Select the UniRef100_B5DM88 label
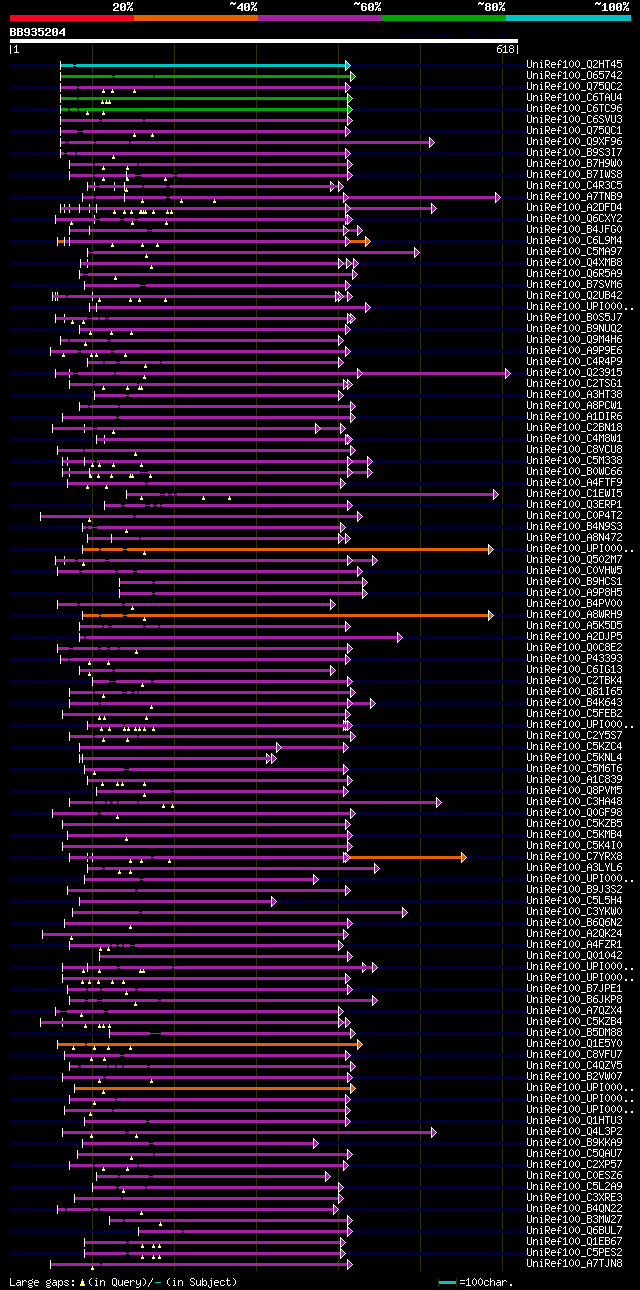This screenshot has height=1290, width=640. [x=574, y=1033]
